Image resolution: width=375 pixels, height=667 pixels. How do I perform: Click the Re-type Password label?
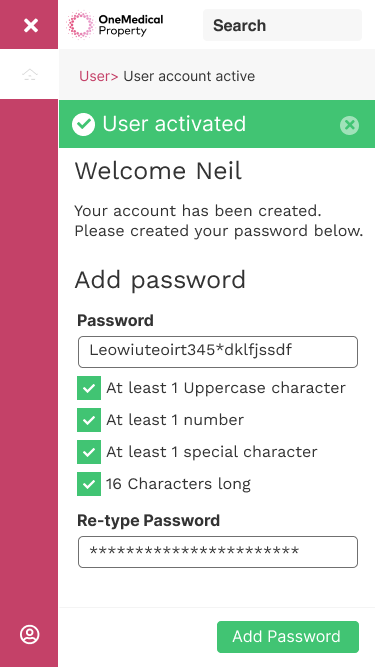click(x=148, y=520)
